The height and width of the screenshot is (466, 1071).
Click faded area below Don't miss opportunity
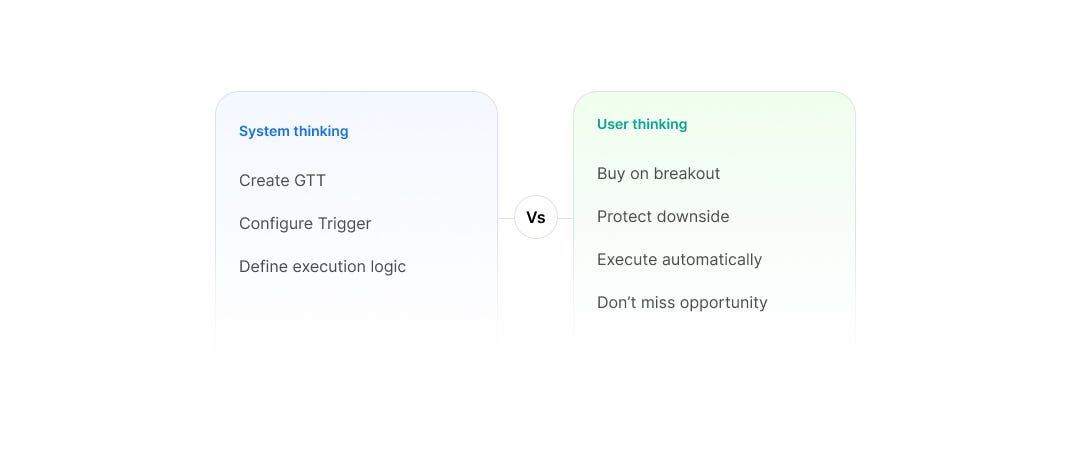pos(714,335)
